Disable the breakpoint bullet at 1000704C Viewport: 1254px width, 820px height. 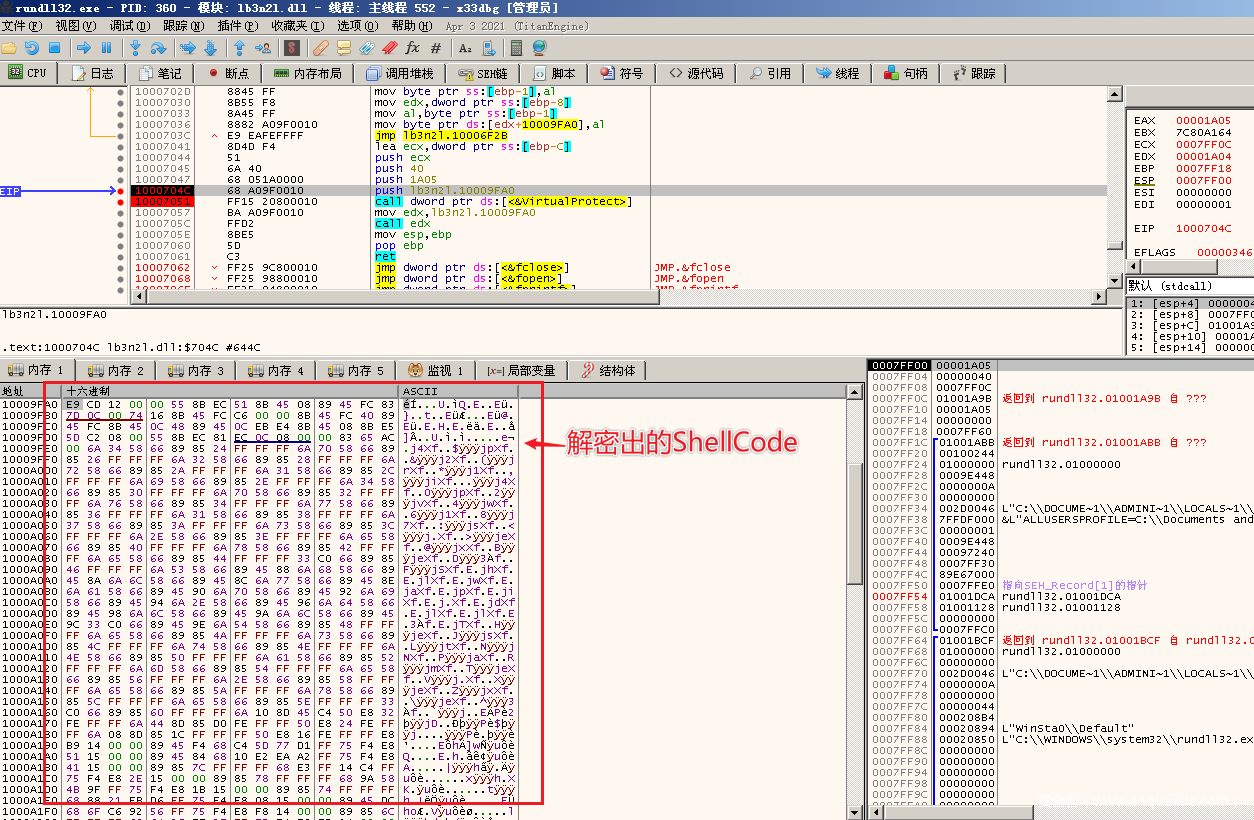121,190
